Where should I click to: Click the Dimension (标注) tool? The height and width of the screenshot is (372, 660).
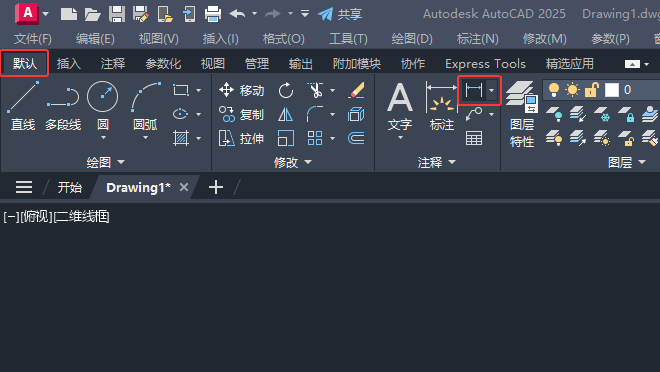(x=442, y=106)
